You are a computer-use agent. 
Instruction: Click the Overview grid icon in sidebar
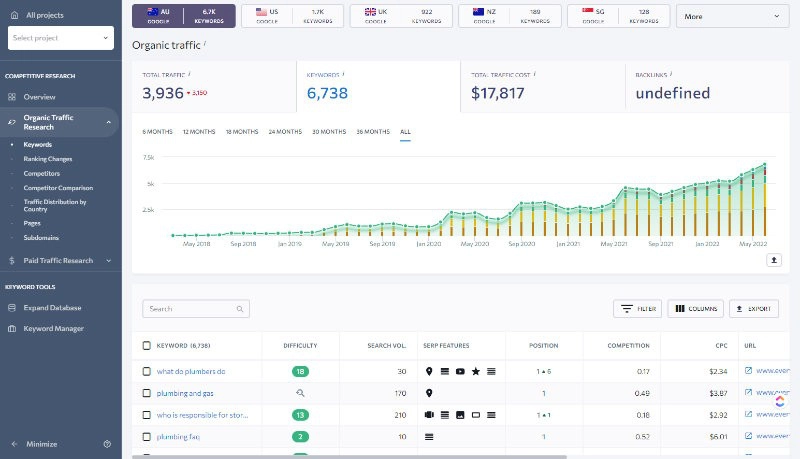pos(12,97)
